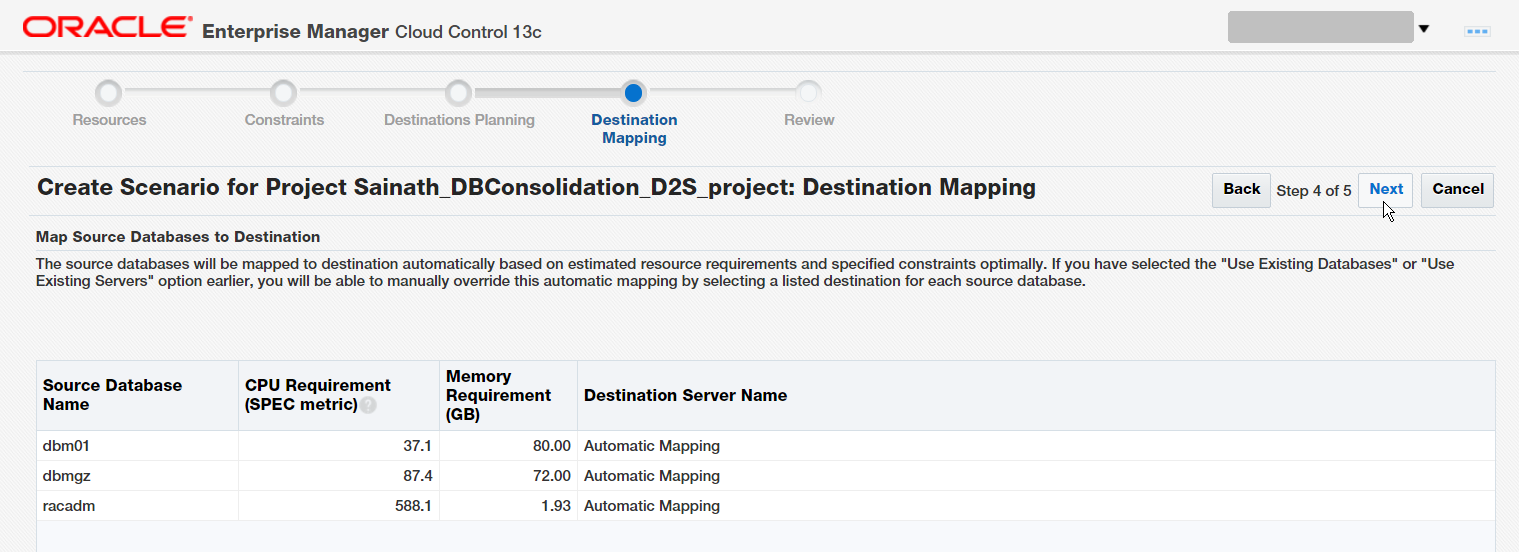Screen dimensions: 1519x552
Task: Click the CPU Requirement column header
Action: (338, 395)
